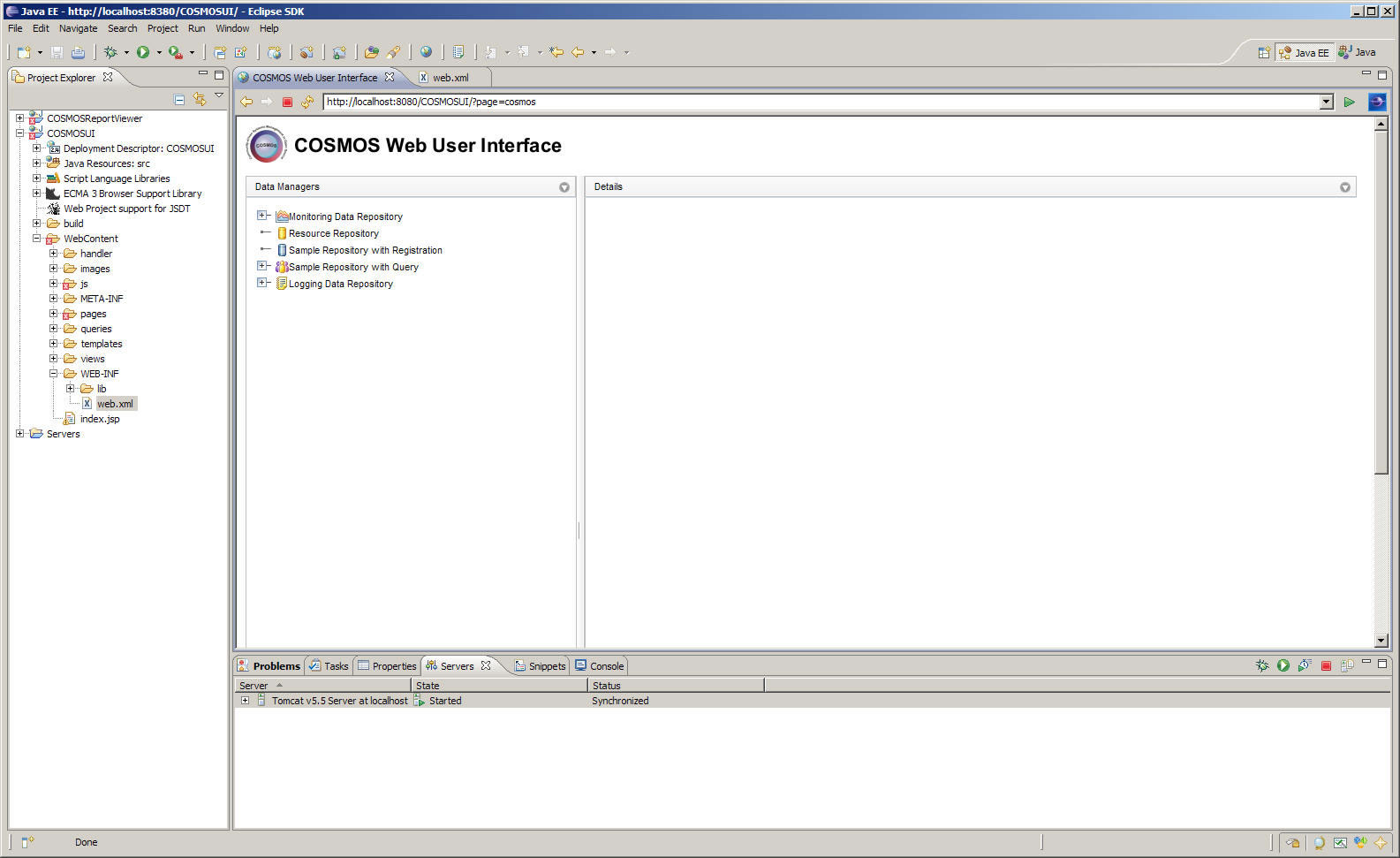The height and width of the screenshot is (858, 1400).
Task: Click Start server in profile mode icon
Action: click(1305, 665)
